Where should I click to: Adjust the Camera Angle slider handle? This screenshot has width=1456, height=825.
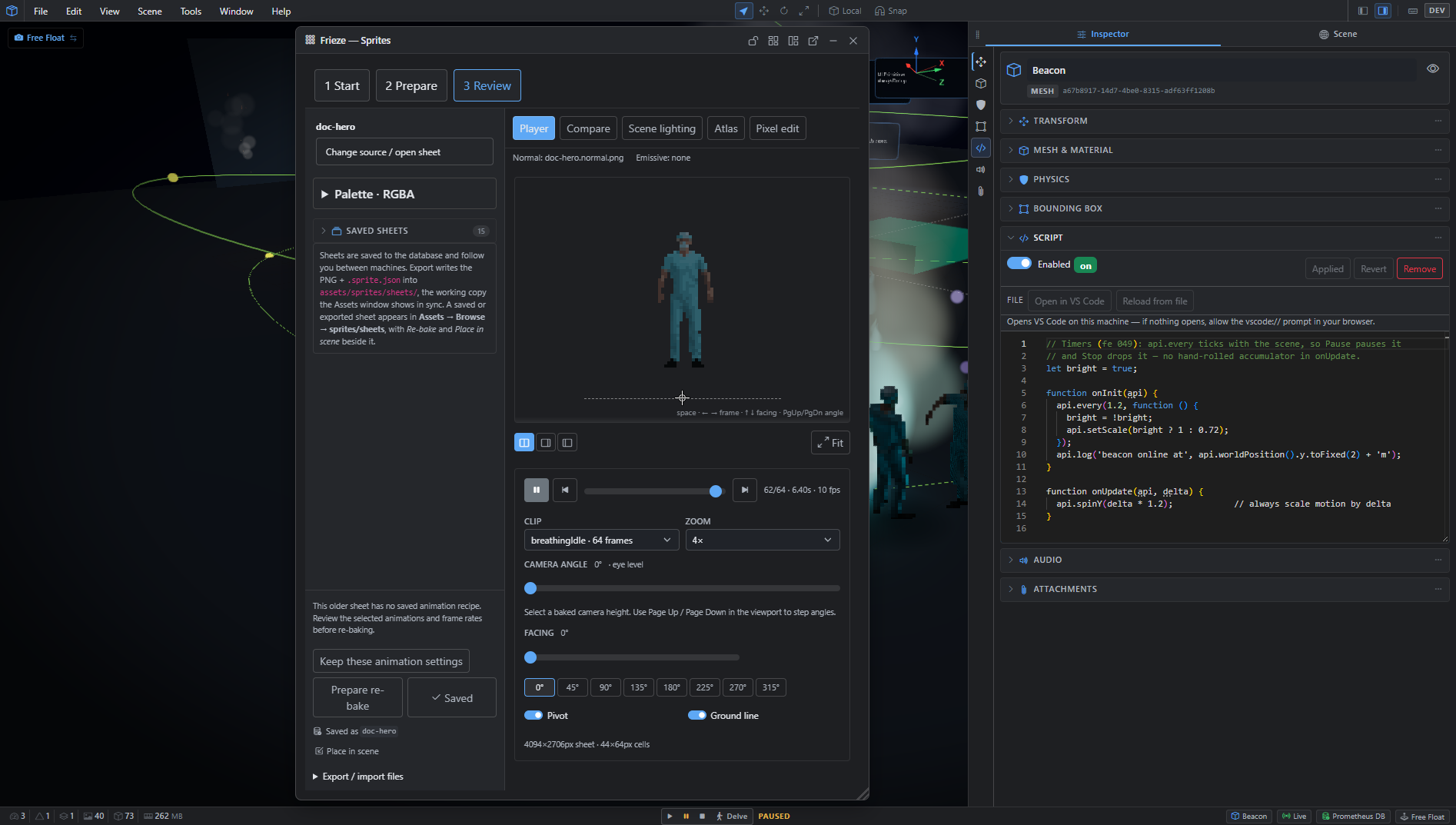530,588
